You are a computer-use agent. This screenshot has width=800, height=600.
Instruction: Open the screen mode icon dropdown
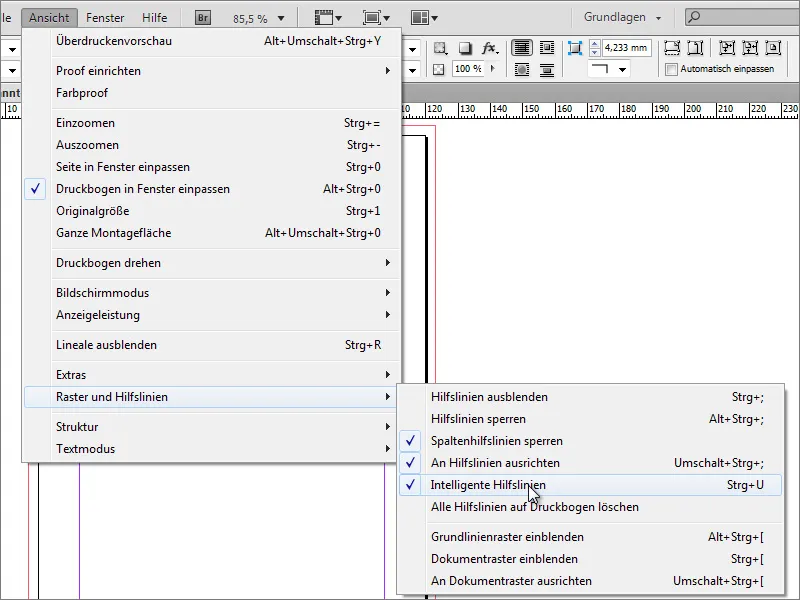coord(376,18)
